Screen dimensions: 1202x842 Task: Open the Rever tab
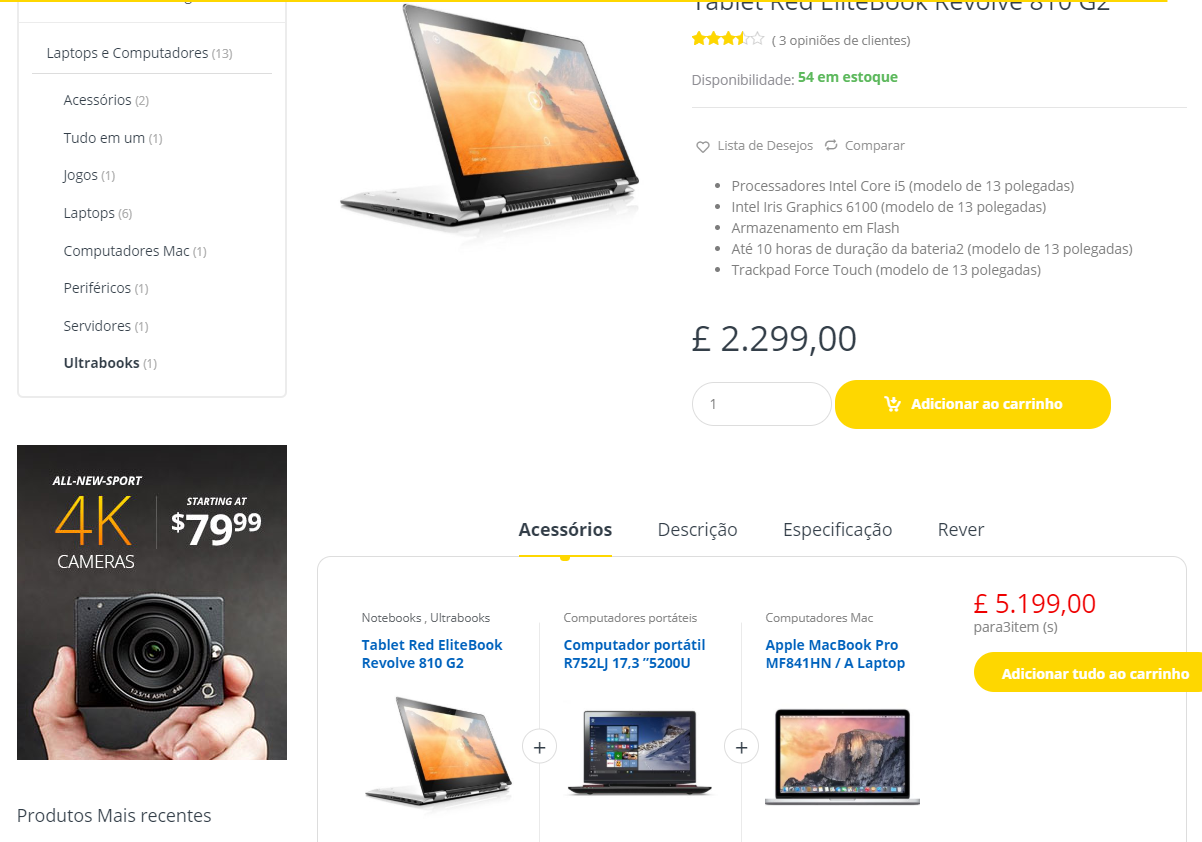click(x=961, y=529)
